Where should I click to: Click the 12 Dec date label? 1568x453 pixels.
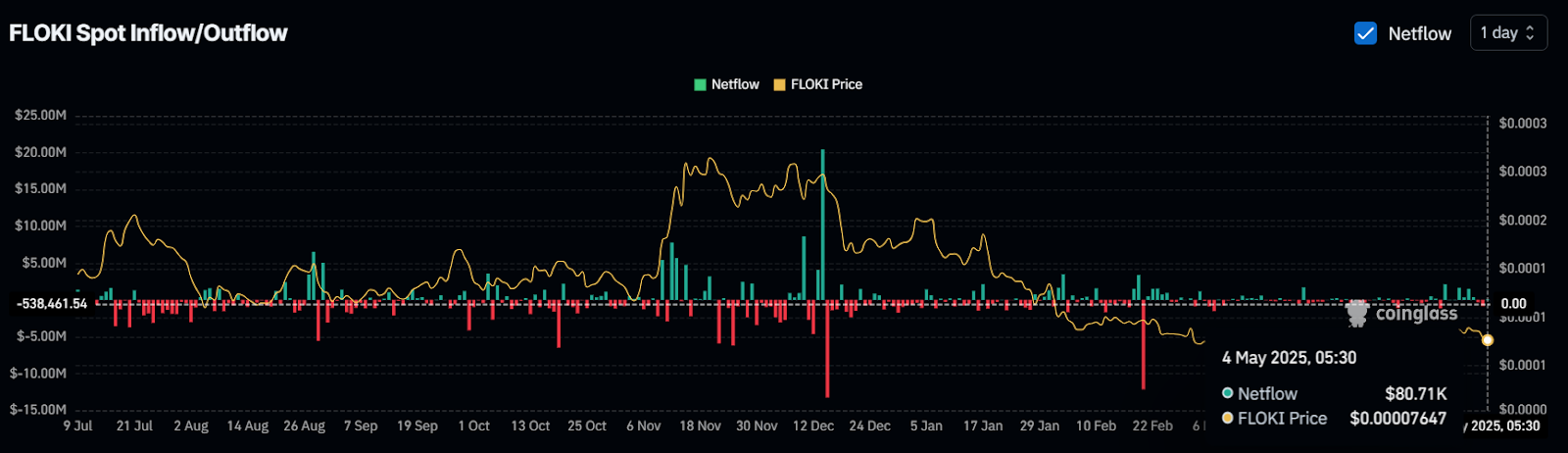click(x=813, y=426)
